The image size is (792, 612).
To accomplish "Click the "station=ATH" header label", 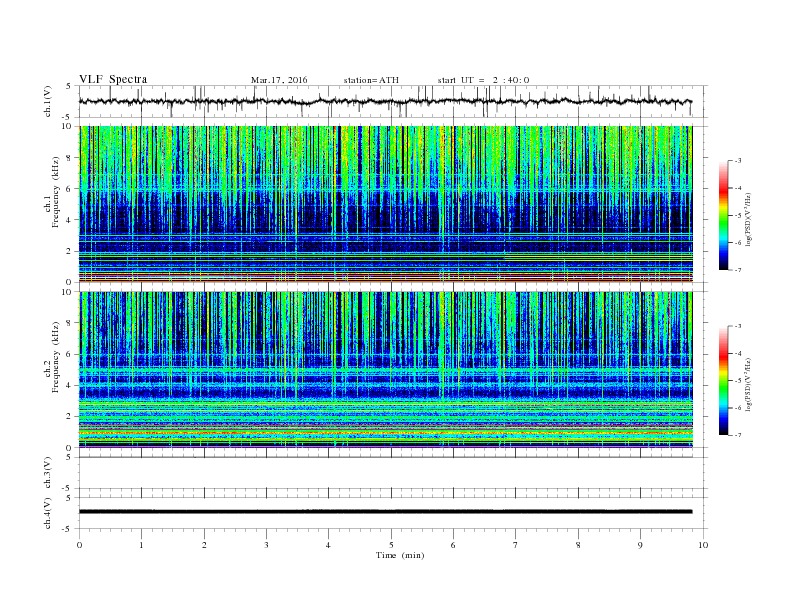I will point(371,80).
